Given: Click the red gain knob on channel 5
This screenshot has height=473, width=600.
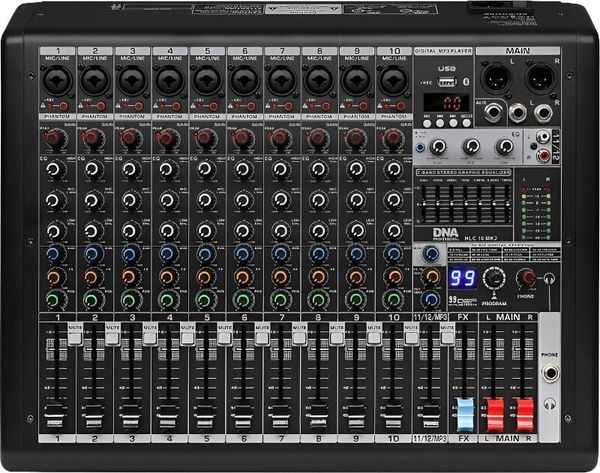Looking at the screenshot, I should 205,137.
